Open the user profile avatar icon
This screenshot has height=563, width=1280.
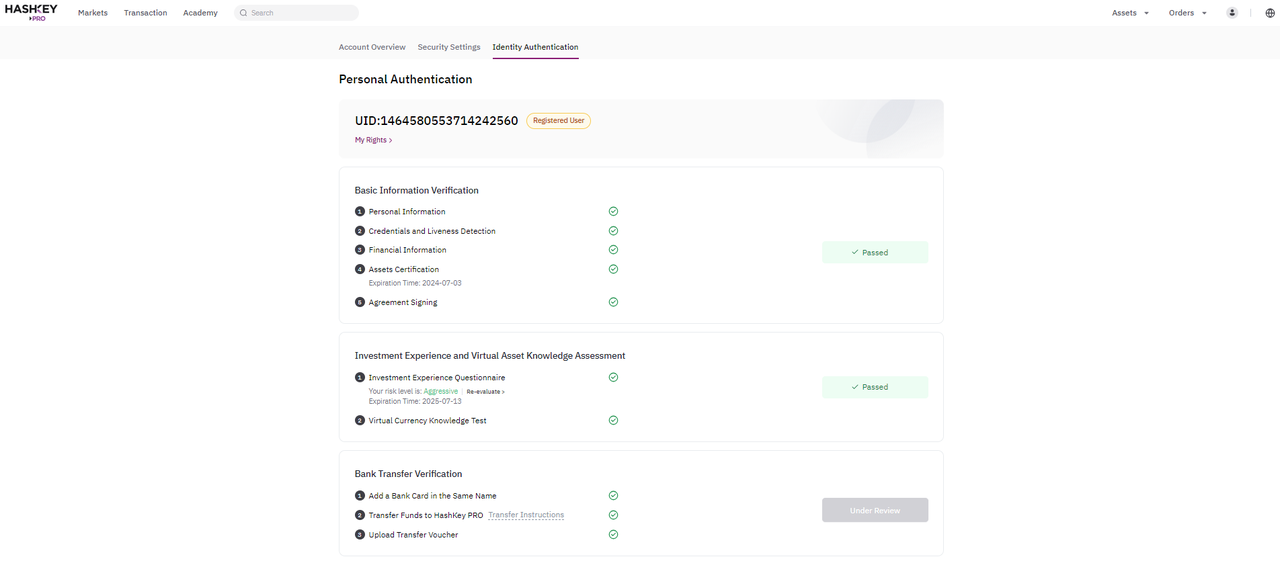tap(1232, 13)
